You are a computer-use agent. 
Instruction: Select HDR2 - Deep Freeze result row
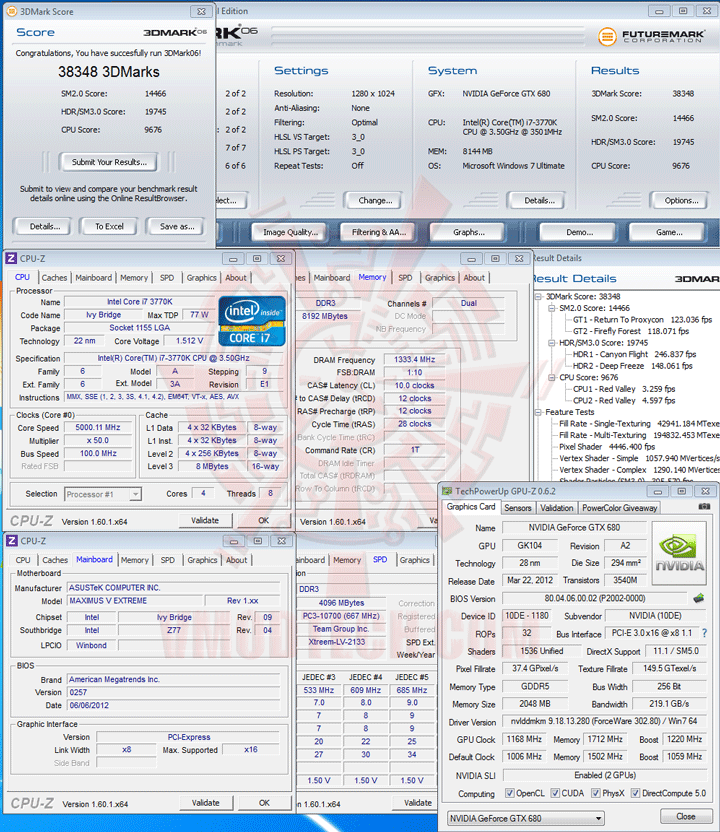coord(634,366)
